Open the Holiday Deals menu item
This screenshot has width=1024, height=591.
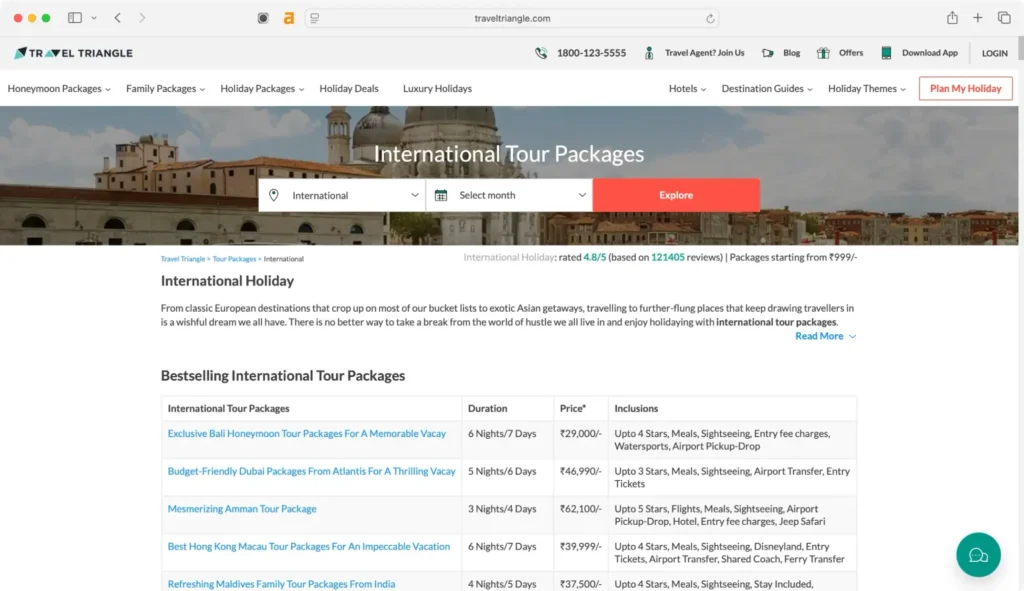pos(349,88)
